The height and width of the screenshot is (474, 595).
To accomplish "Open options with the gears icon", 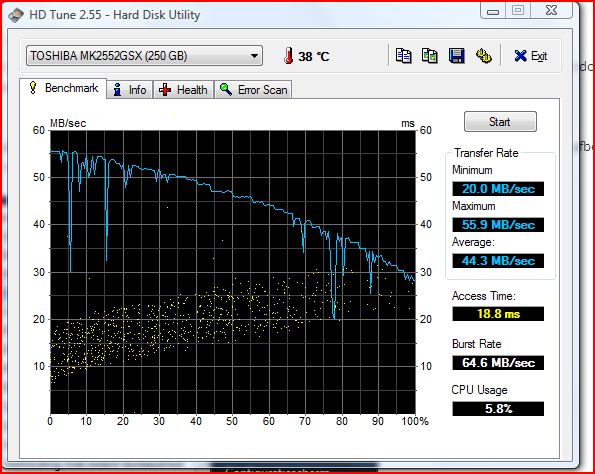I will [x=483, y=56].
